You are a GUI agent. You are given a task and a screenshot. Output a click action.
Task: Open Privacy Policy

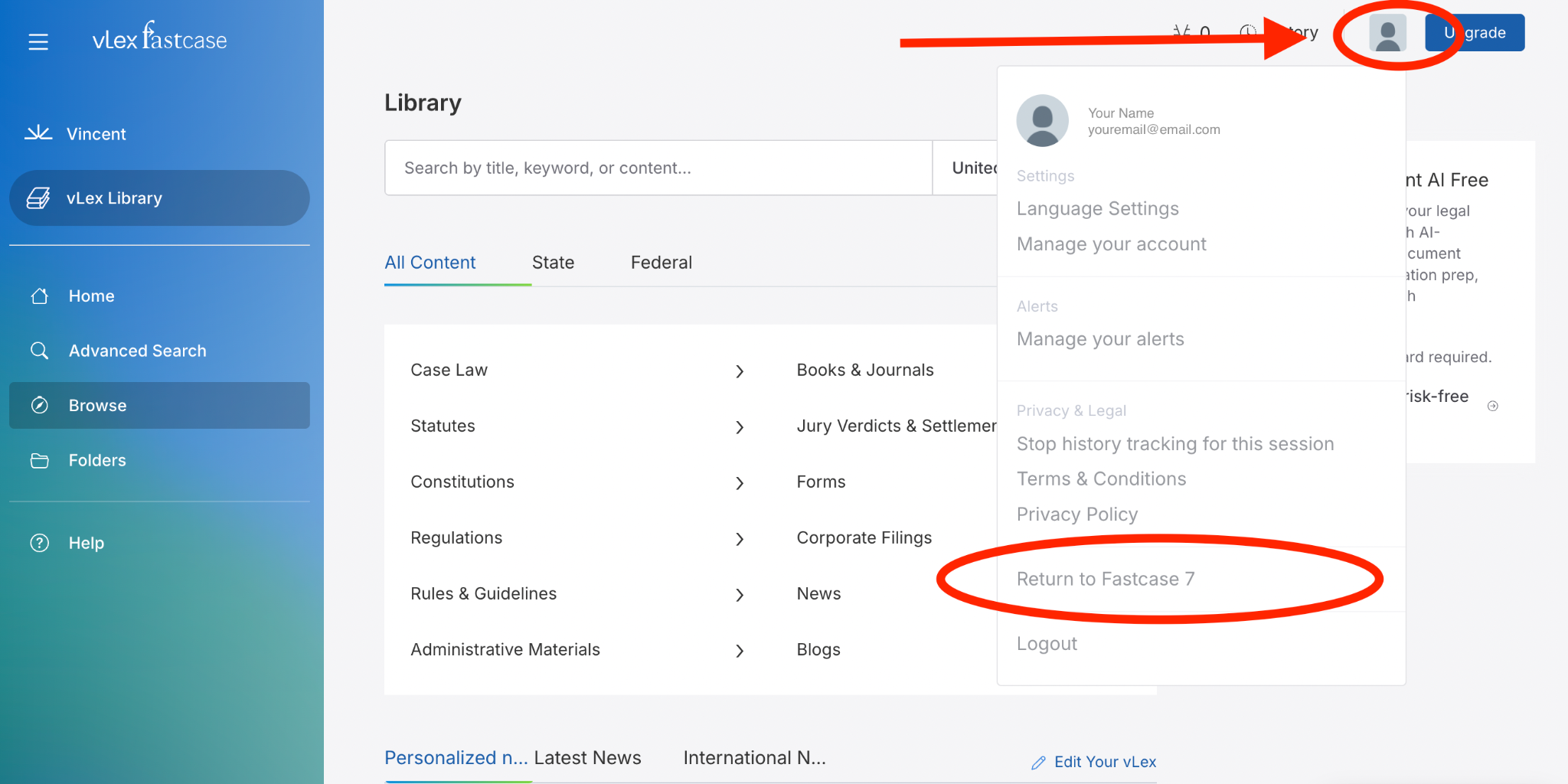[1077, 514]
